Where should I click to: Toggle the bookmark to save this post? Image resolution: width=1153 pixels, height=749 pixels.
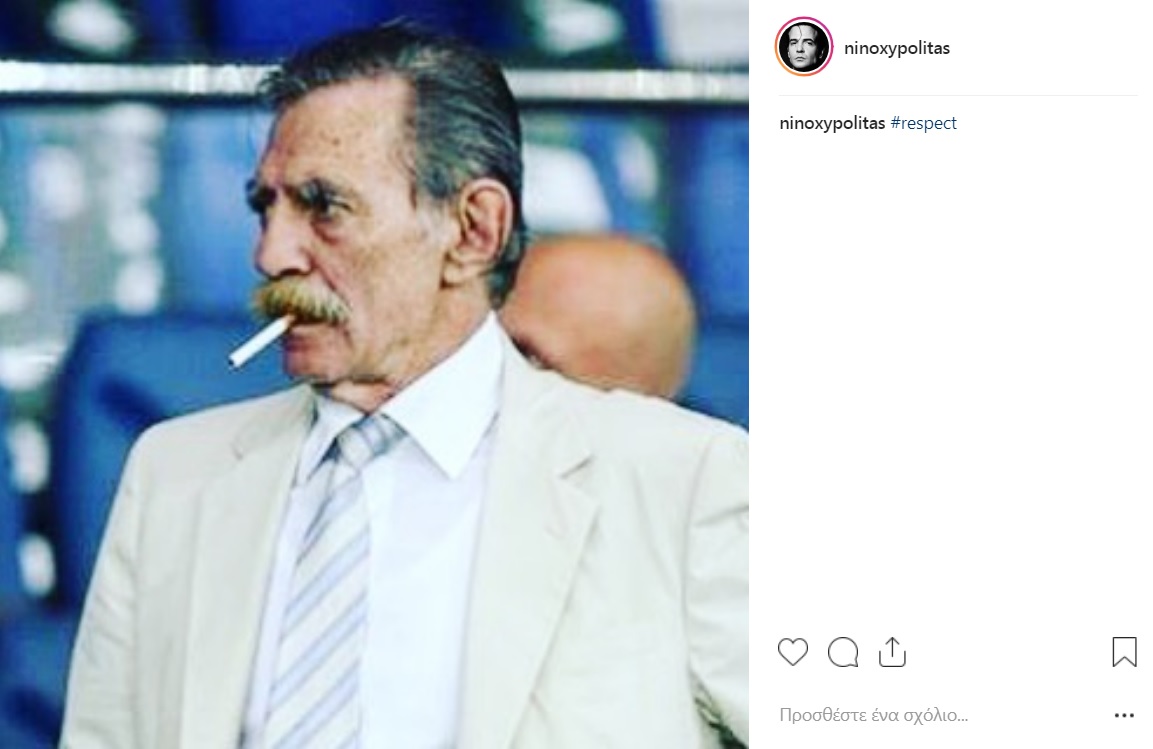tap(1124, 652)
